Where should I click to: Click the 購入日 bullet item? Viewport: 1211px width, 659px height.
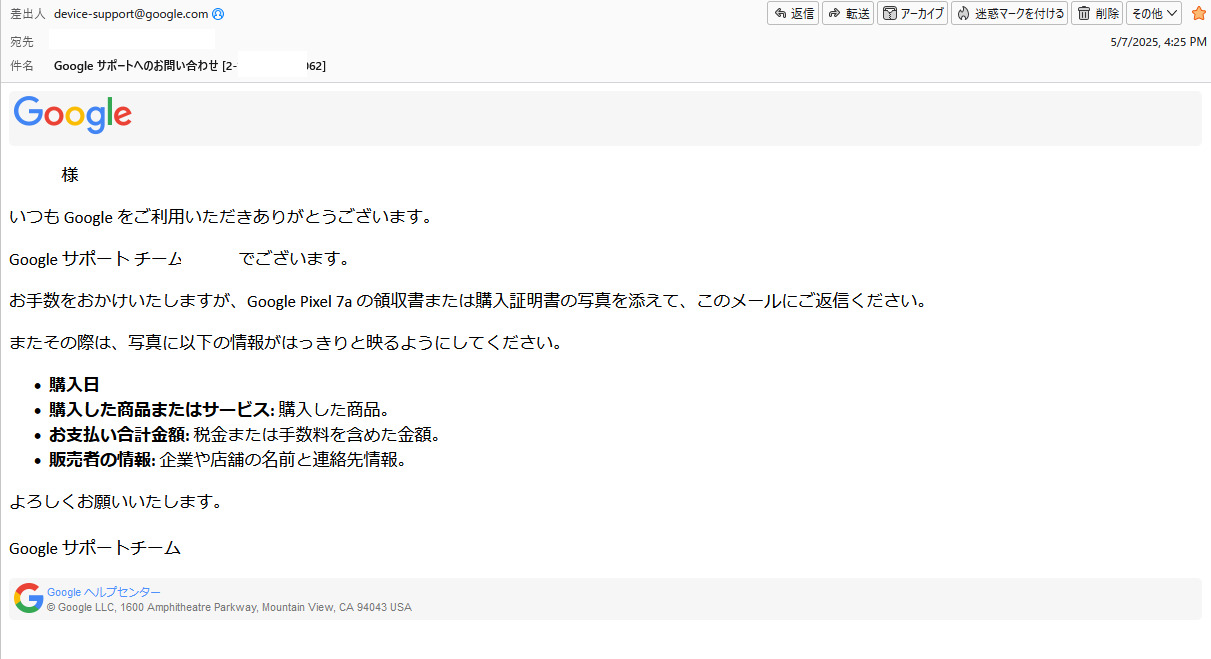coord(74,385)
